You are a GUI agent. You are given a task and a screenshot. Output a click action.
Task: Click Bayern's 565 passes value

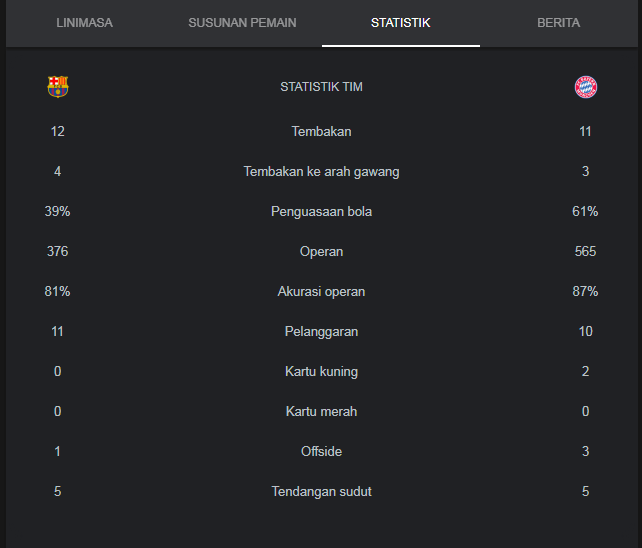tap(585, 251)
